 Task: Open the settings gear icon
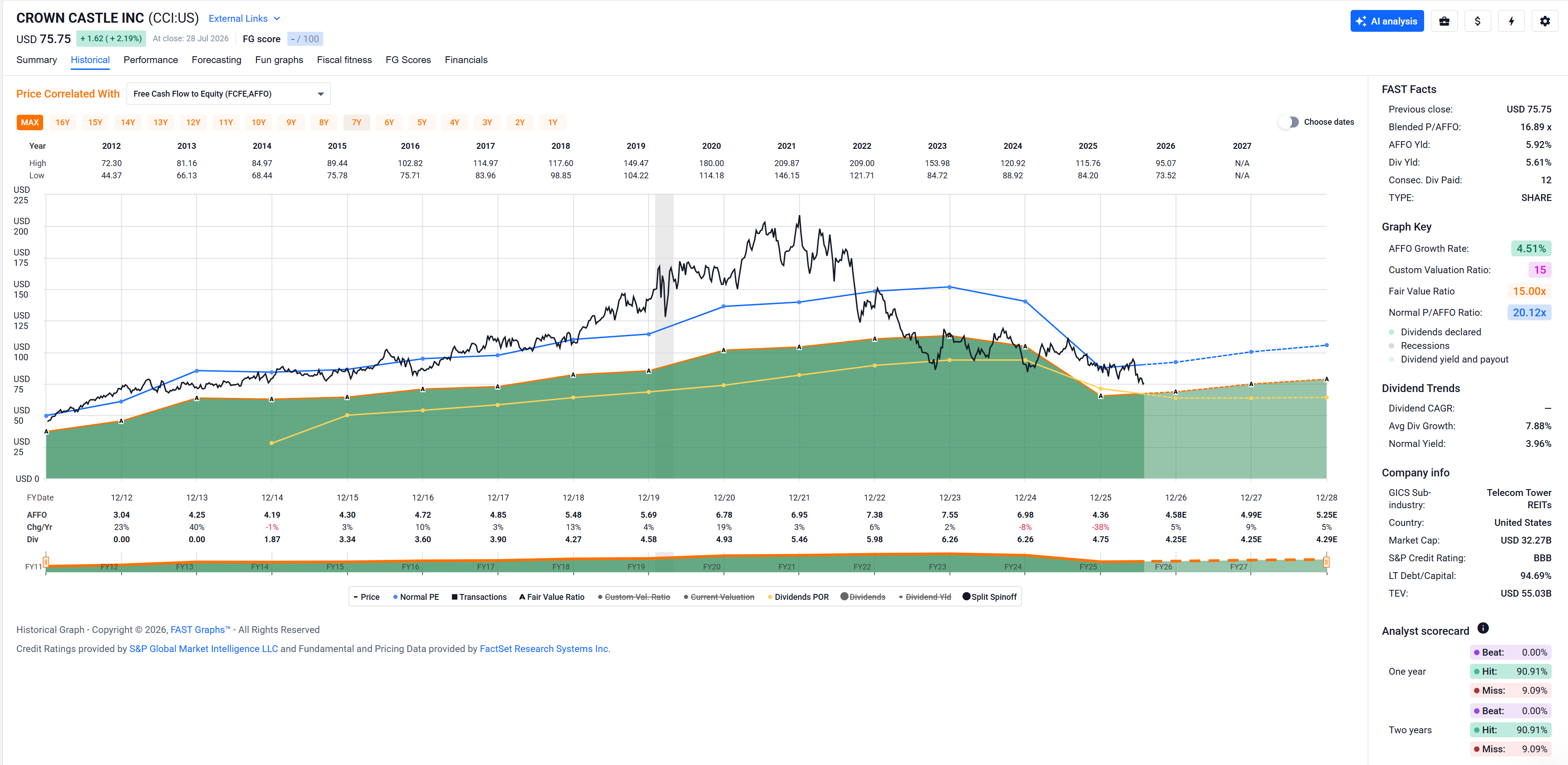click(1544, 21)
